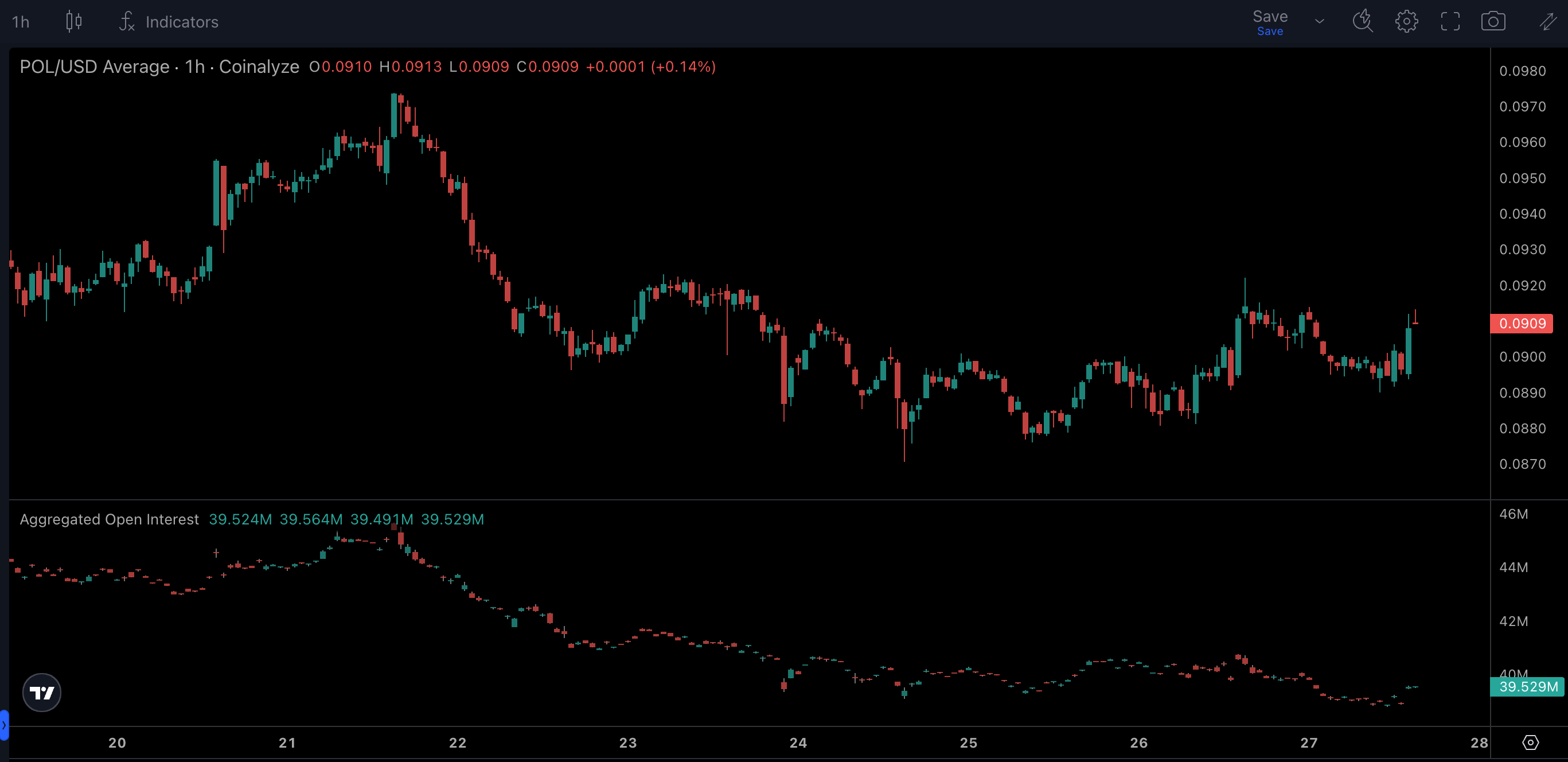This screenshot has width=1568, height=762.
Task: Open the Indicators menu
Action: (169, 22)
